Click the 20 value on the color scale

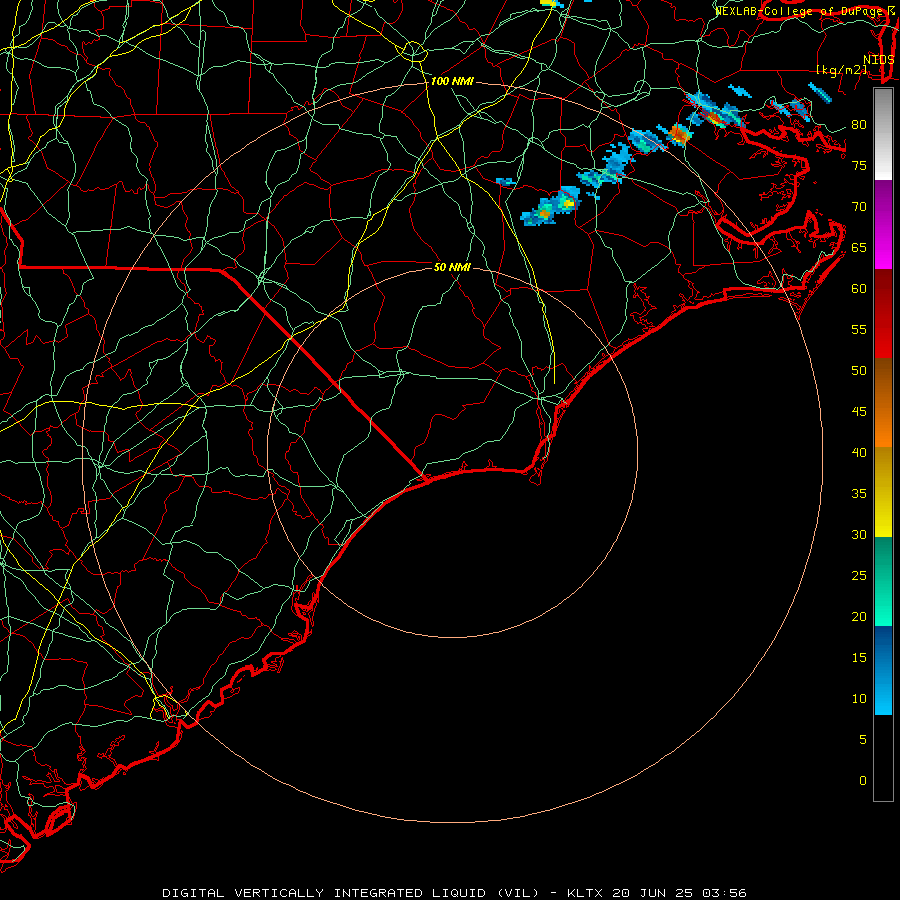click(x=859, y=617)
